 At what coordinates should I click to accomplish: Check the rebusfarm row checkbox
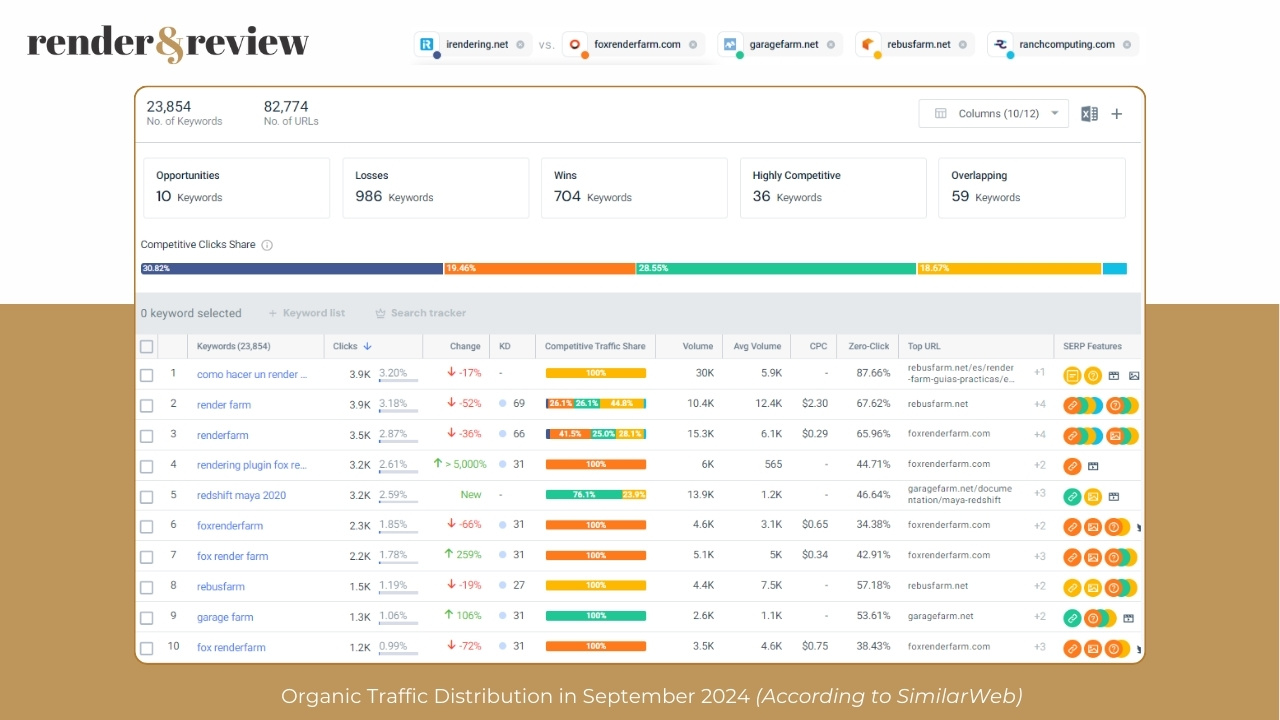(x=147, y=587)
